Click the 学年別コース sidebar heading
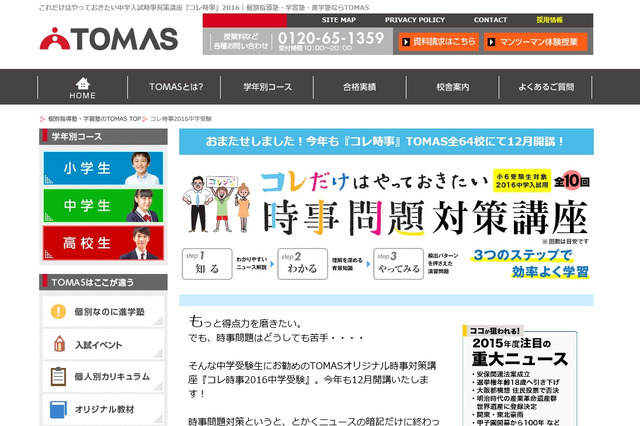The width and height of the screenshot is (640, 426). pos(103,137)
